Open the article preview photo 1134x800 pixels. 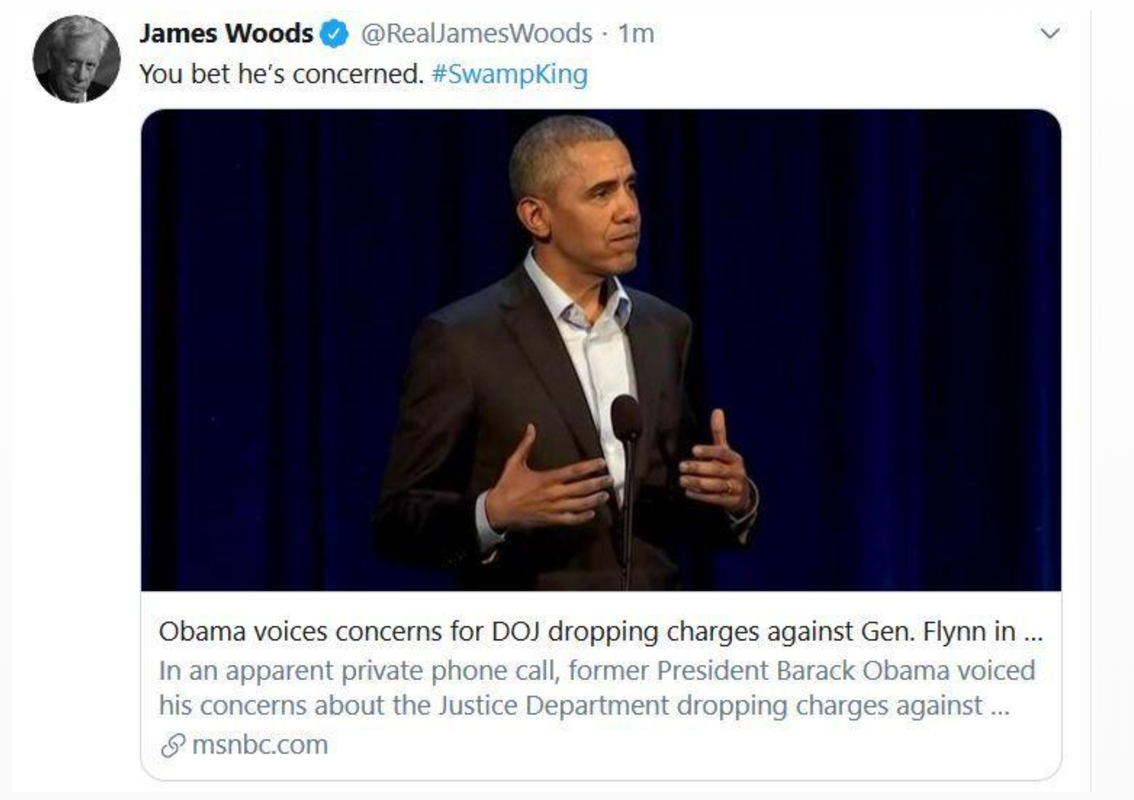coord(601,350)
